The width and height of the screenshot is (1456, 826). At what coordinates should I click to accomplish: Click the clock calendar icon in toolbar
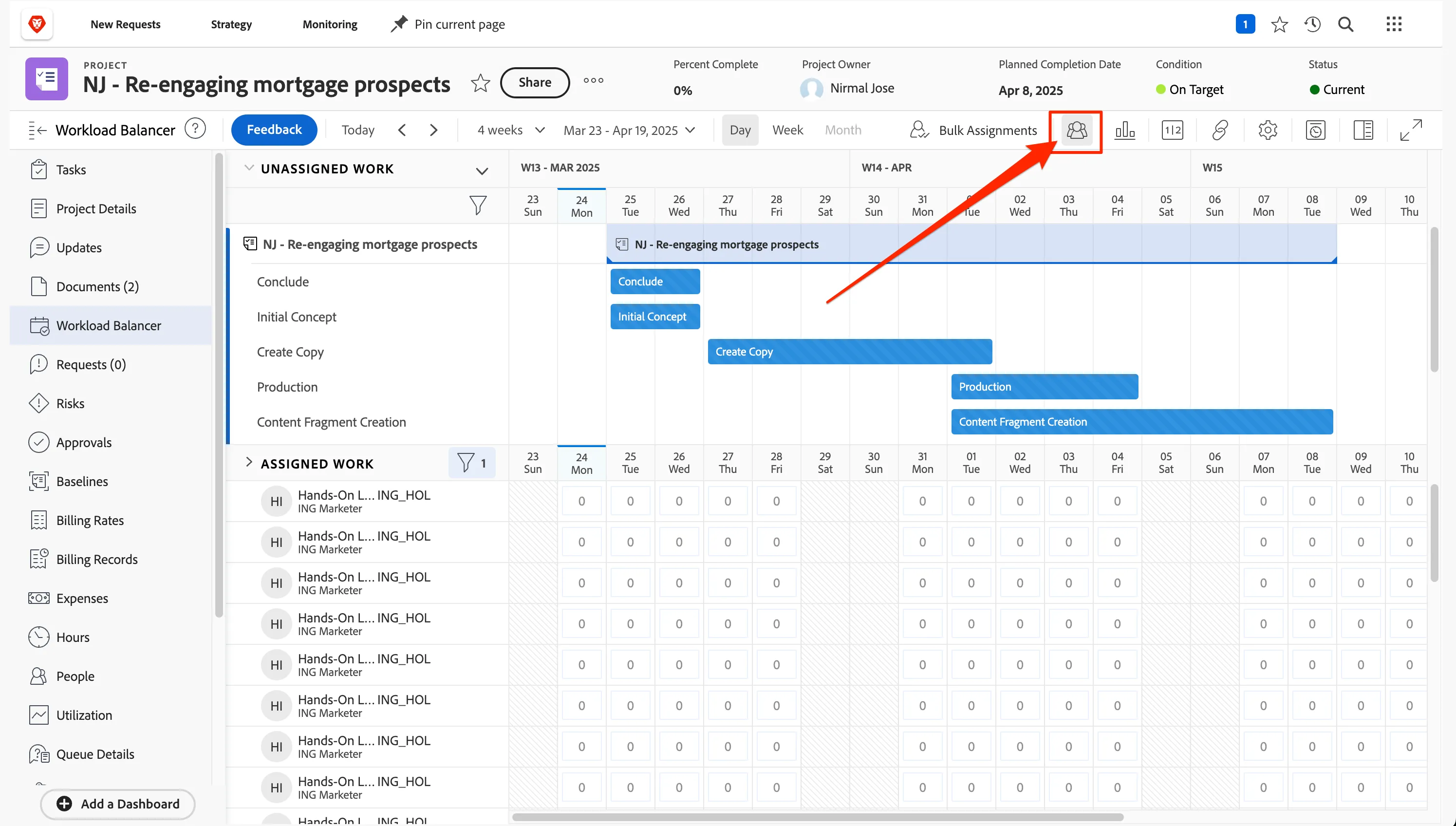[1315, 131]
